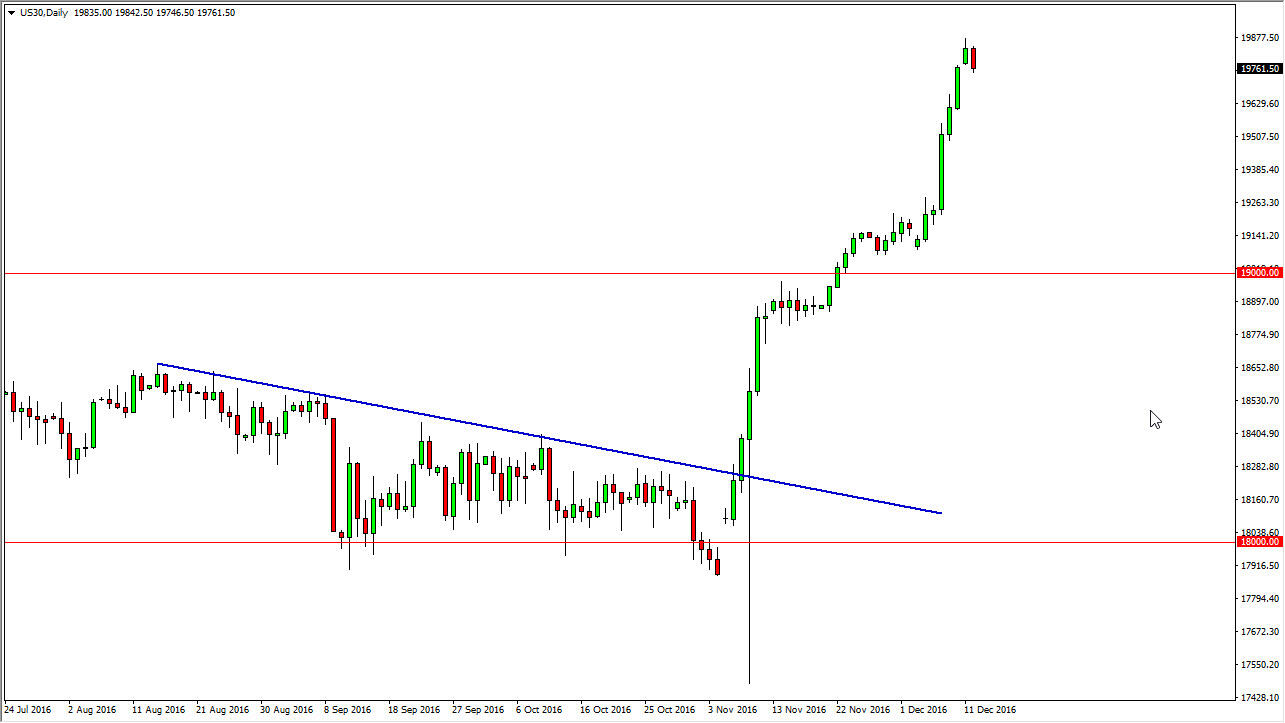Click the 17428.30 price axis label

tap(1259, 696)
